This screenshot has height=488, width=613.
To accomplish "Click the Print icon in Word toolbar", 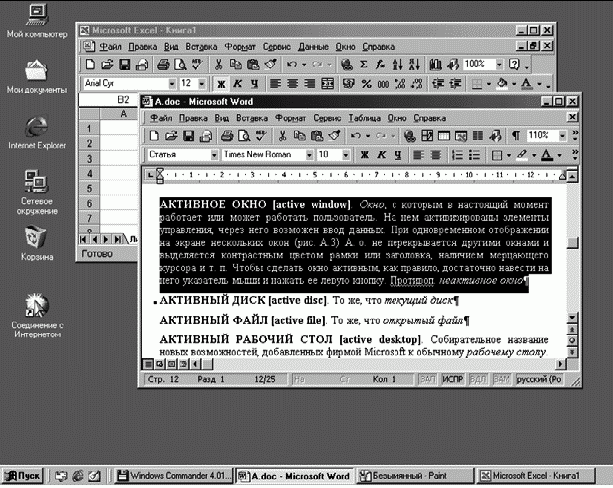I will click(x=225, y=135).
